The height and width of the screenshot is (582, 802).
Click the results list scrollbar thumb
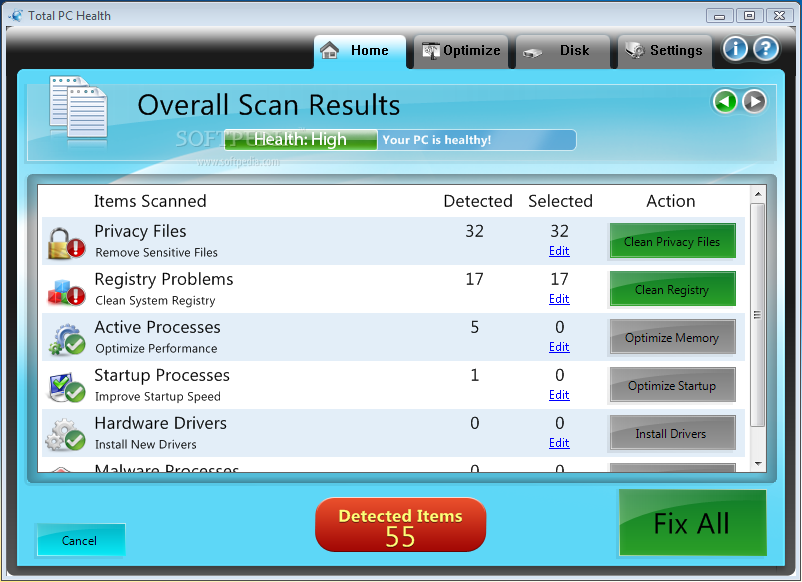point(758,315)
